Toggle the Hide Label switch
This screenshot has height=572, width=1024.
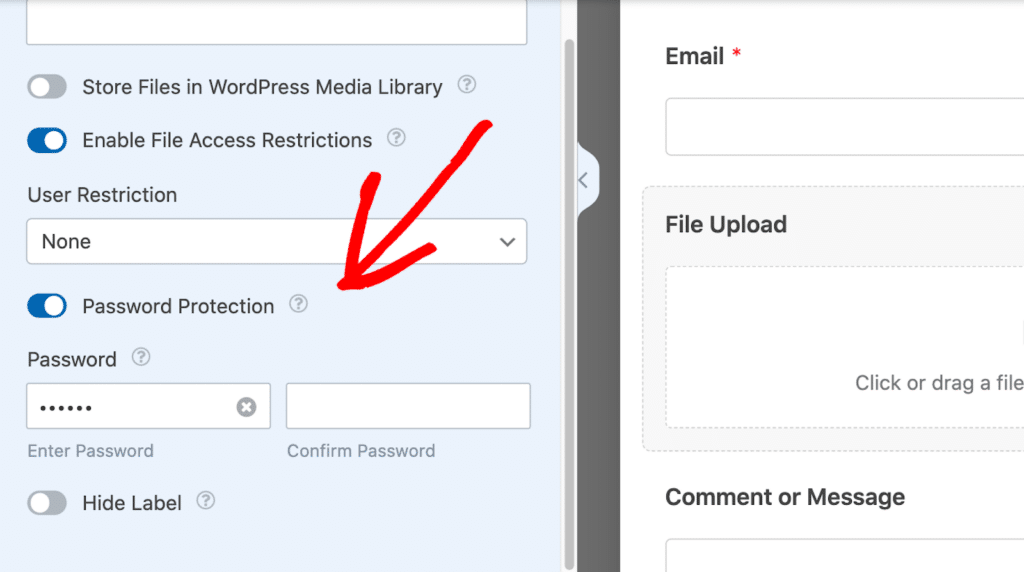point(47,503)
